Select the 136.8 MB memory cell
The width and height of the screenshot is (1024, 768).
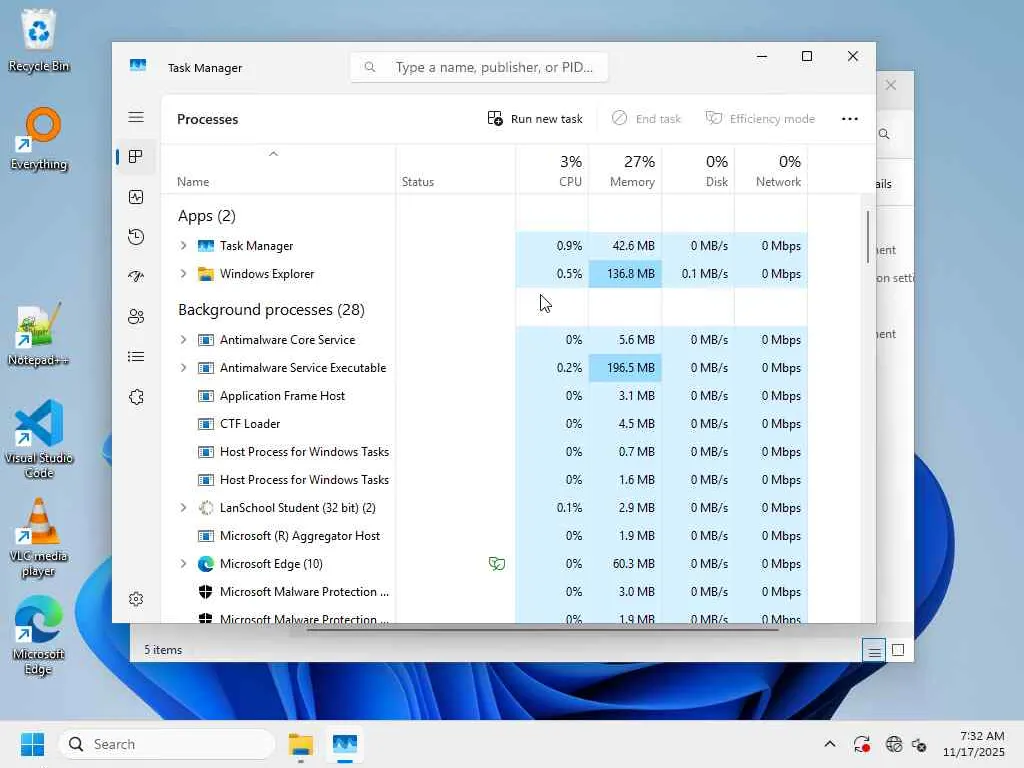pos(625,274)
